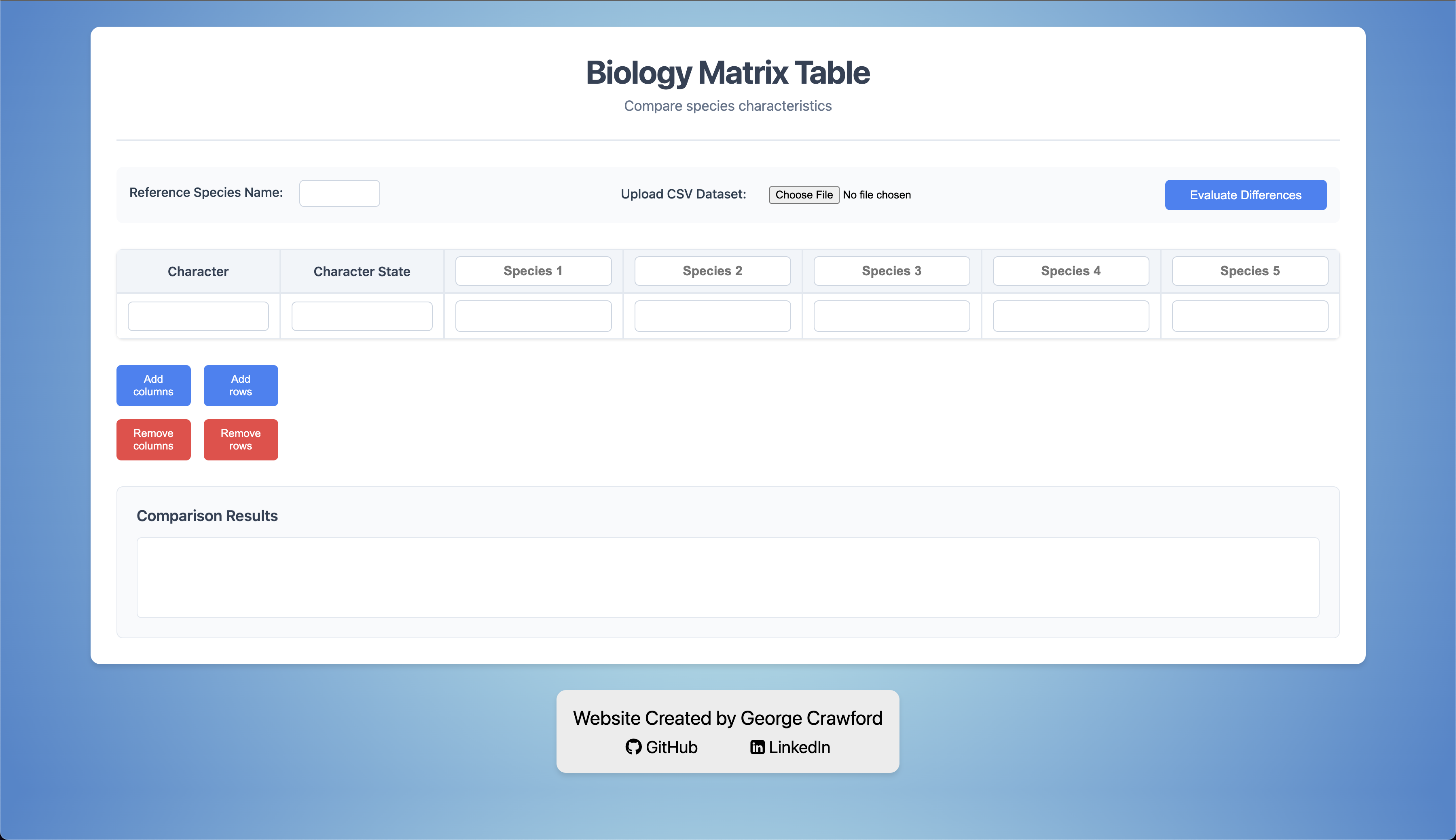Click the Add columns button

(x=153, y=385)
